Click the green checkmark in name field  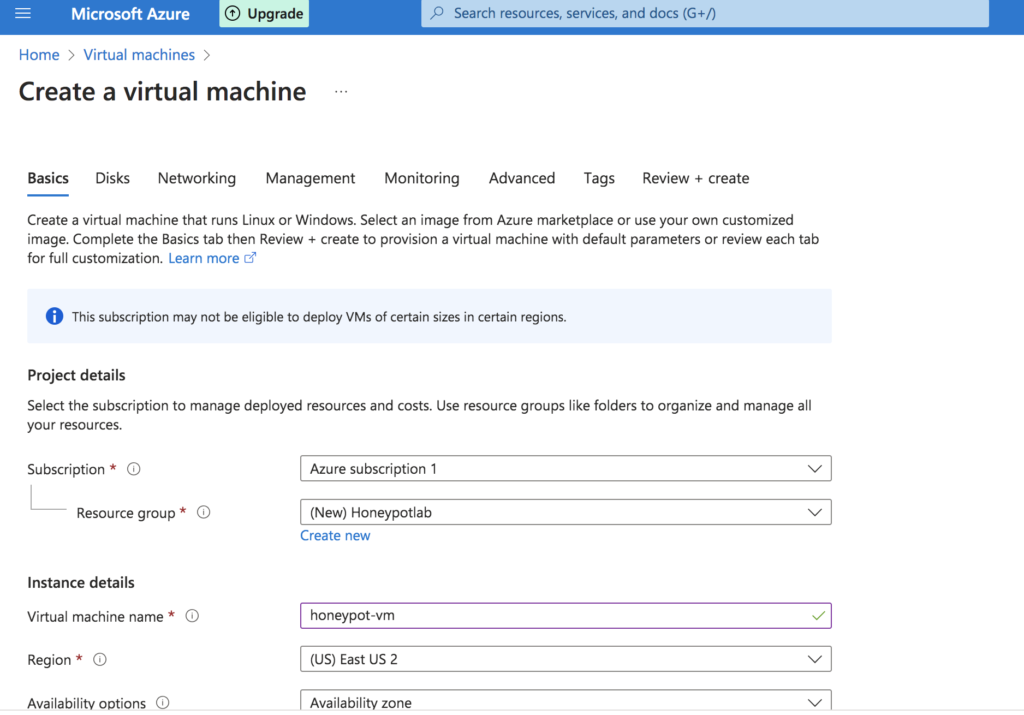818,616
